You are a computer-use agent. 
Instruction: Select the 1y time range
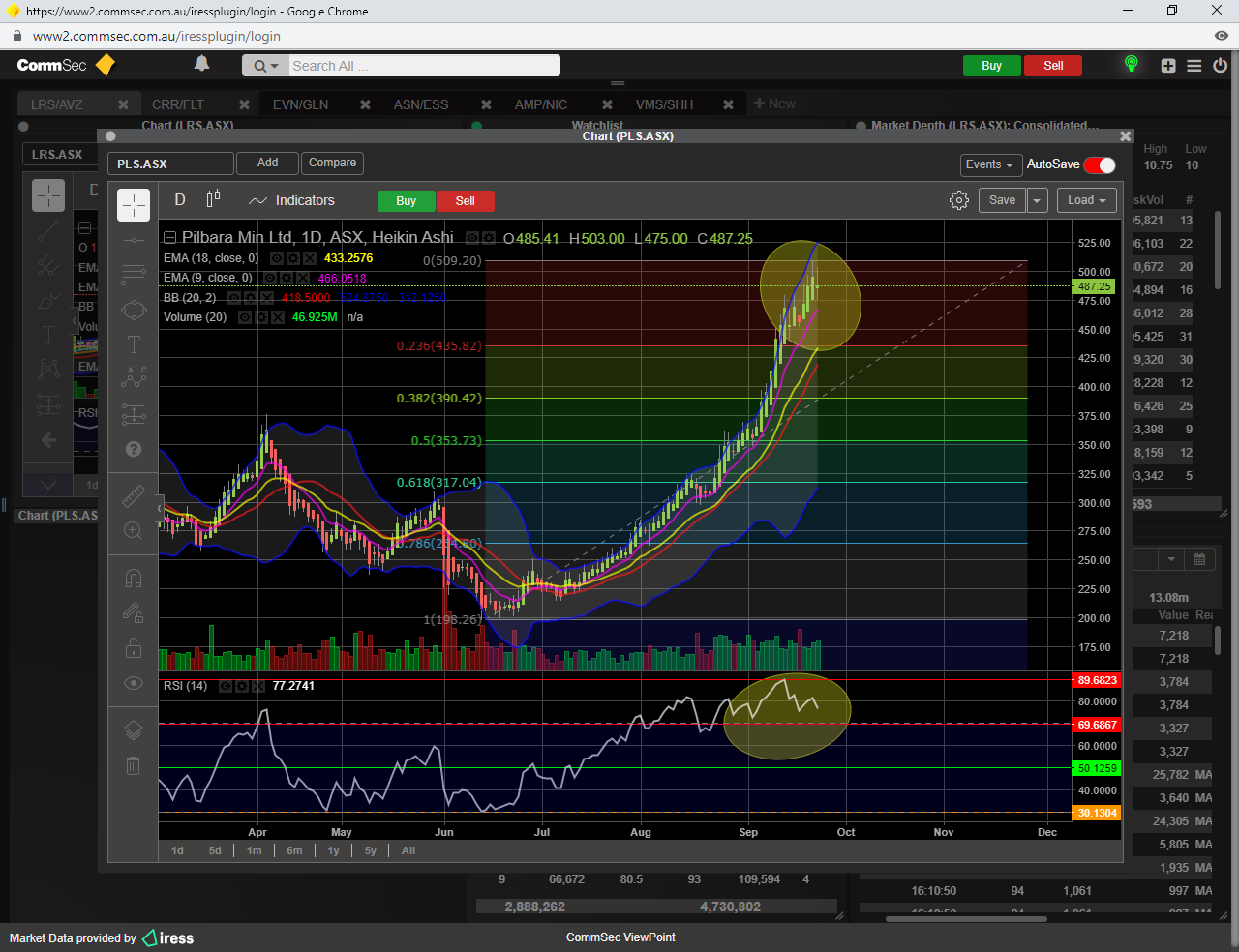click(333, 850)
